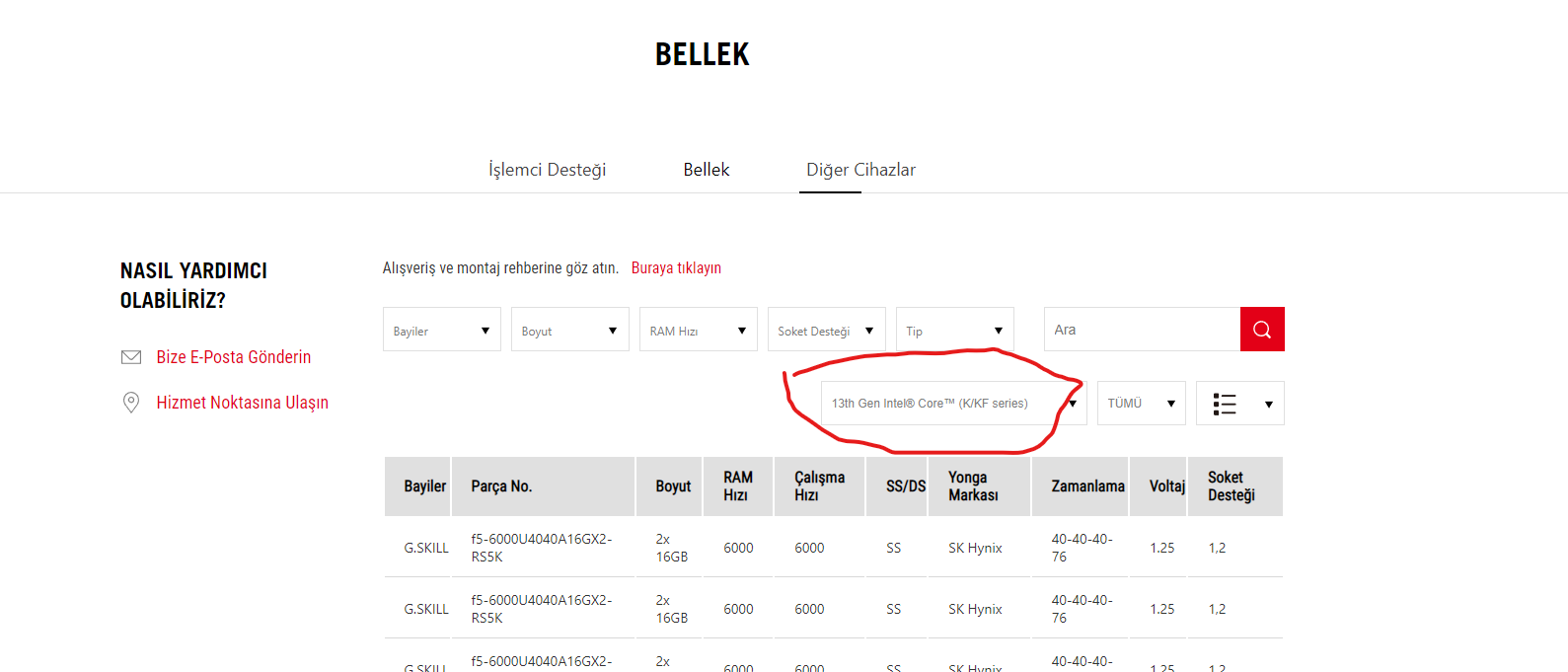Open the Boyut filter dropdown
This screenshot has width=1568, height=672.
(569, 331)
